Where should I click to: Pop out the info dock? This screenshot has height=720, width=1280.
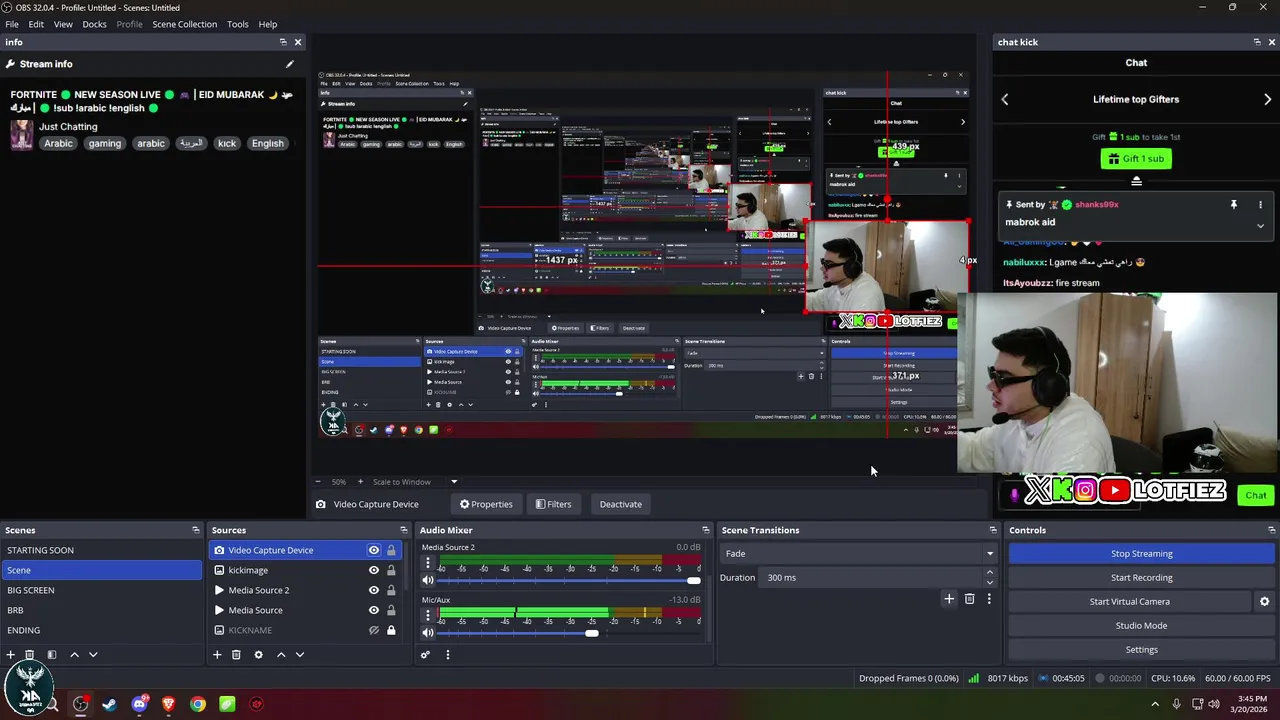coord(283,42)
